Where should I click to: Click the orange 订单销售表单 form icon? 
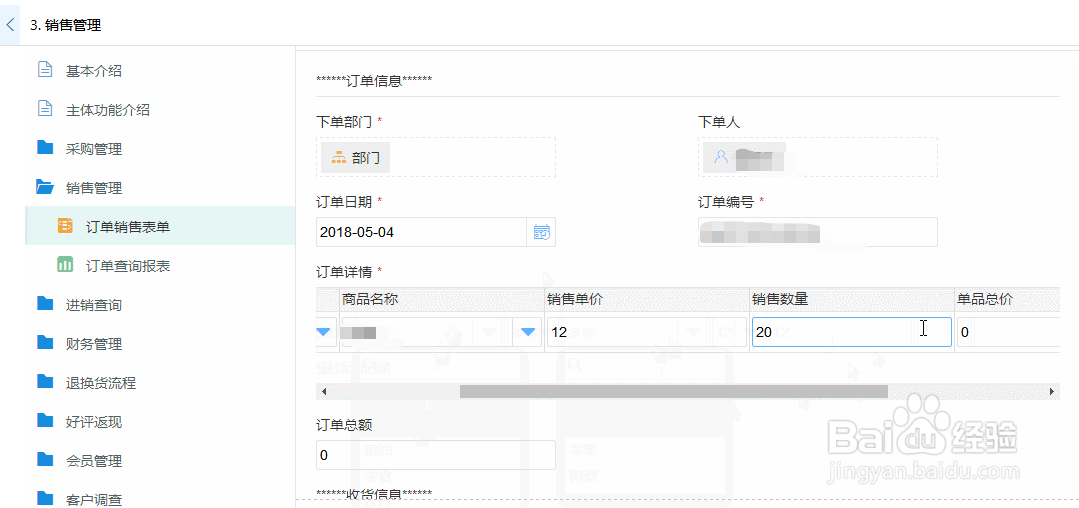pyautogui.click(x=65, y=225)
